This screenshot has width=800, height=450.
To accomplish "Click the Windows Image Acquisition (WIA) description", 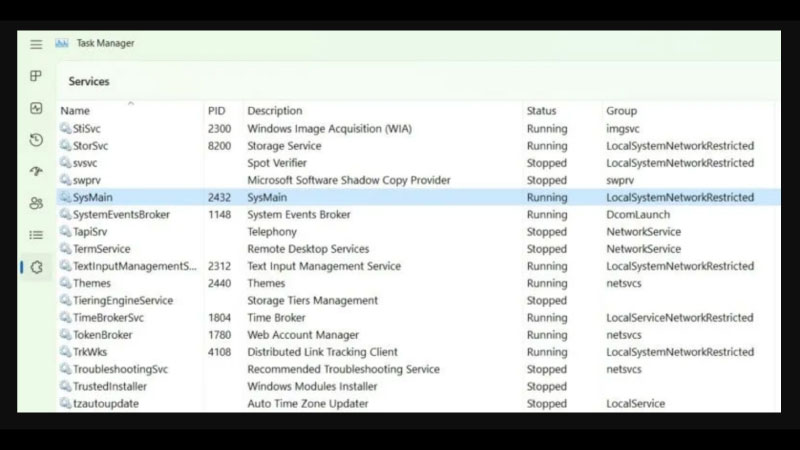I will click(x=330, y=129).
